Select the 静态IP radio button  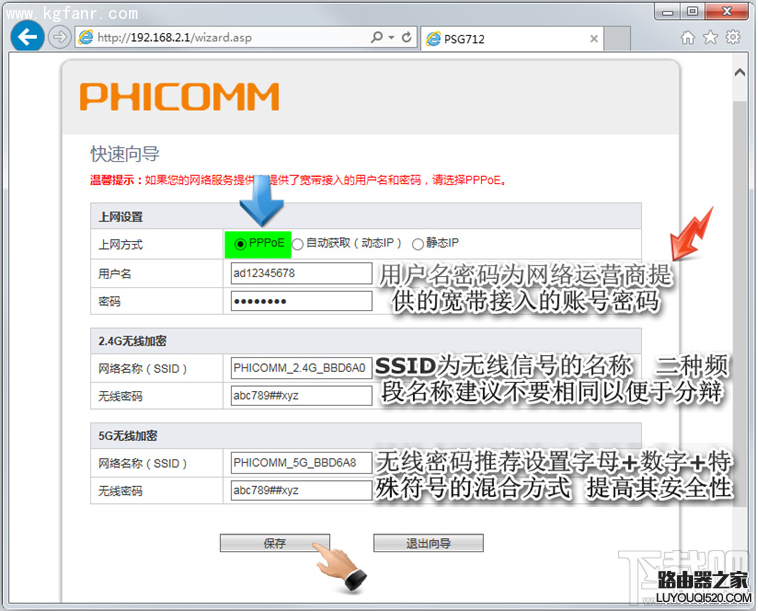point(418,244)
